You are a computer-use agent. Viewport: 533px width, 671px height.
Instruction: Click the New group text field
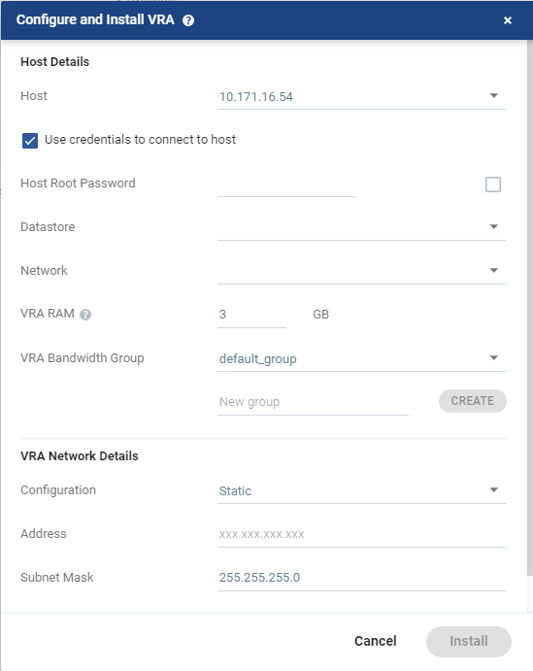coord(313,402)
